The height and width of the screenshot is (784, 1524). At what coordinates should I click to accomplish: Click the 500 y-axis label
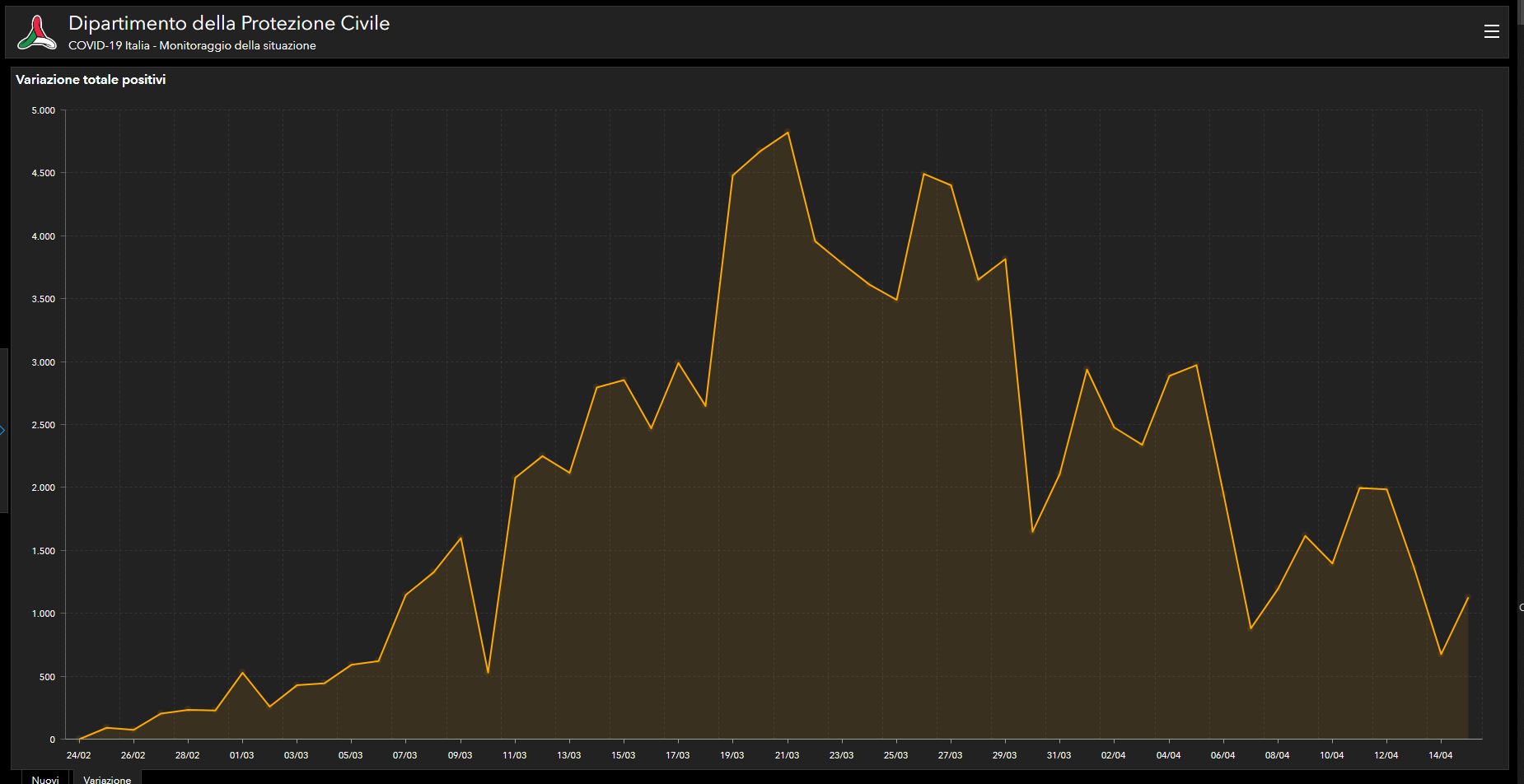point(47,677)
